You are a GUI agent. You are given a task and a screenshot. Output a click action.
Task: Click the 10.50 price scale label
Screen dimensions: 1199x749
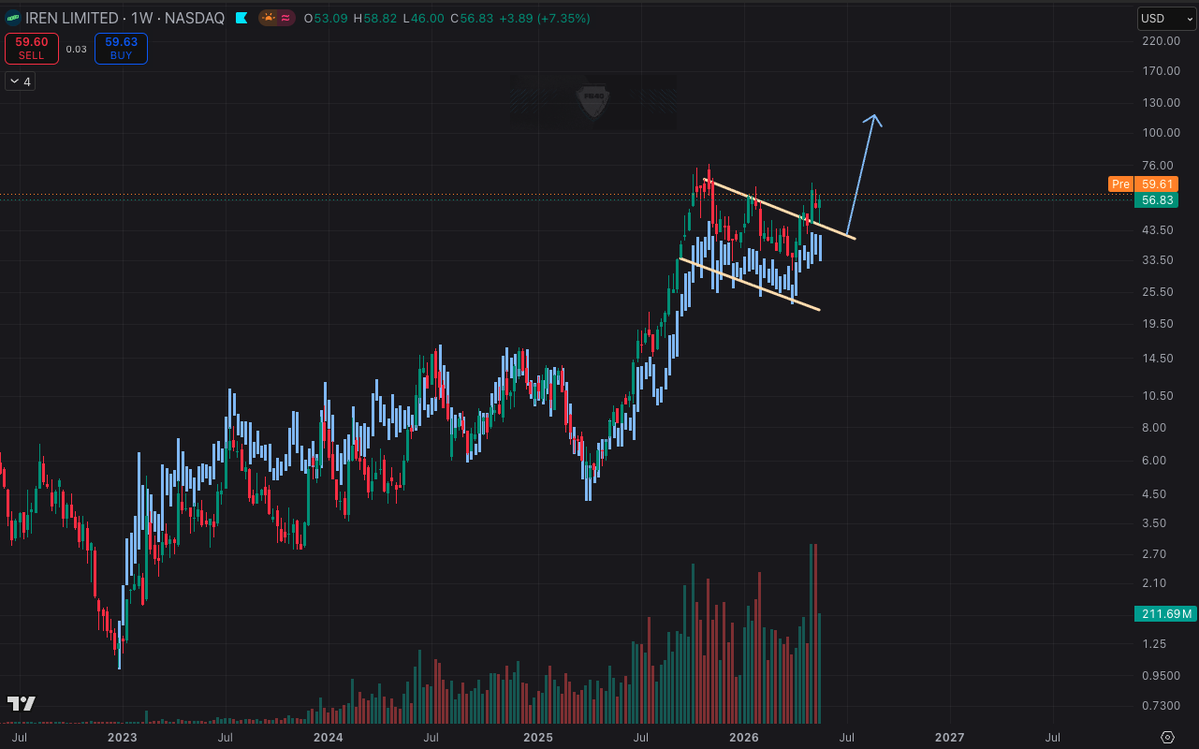[x=1158, y=395]
